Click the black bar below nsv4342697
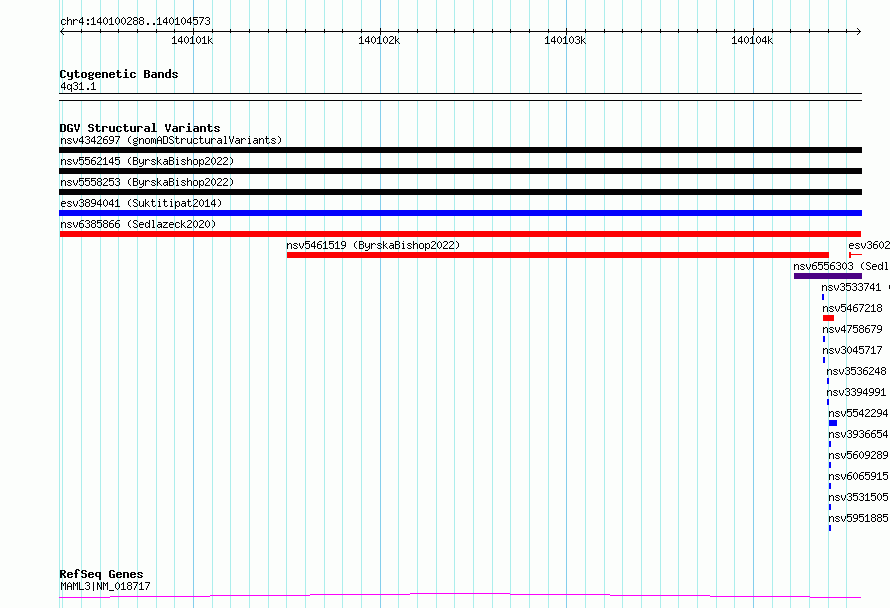The height and width of the screenshot is (608, 890). (x=460, y=150)
